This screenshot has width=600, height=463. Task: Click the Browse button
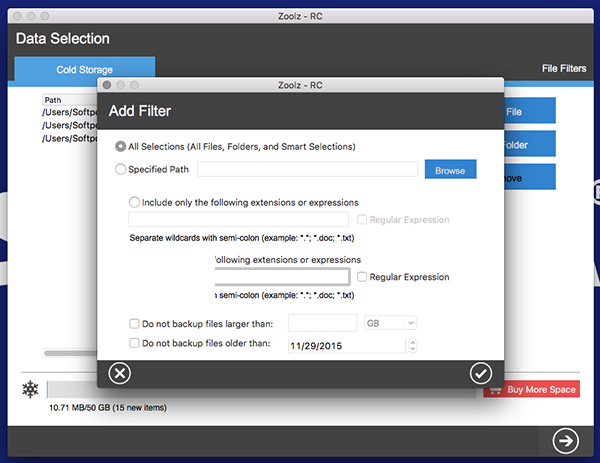450,169
